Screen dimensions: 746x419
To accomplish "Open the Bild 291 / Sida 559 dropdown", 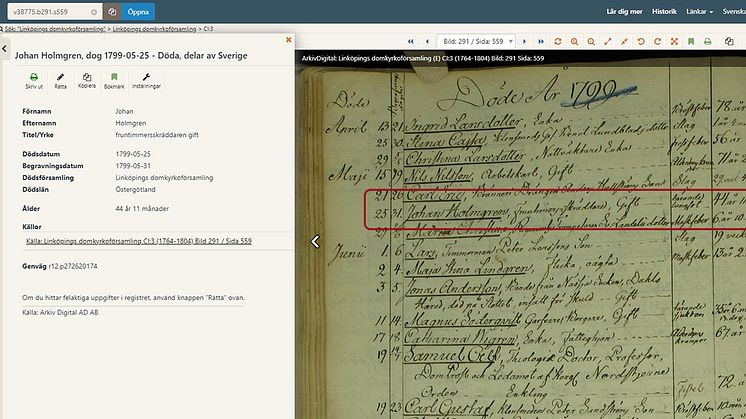I will pyautogui.click(x=475, y=41).
